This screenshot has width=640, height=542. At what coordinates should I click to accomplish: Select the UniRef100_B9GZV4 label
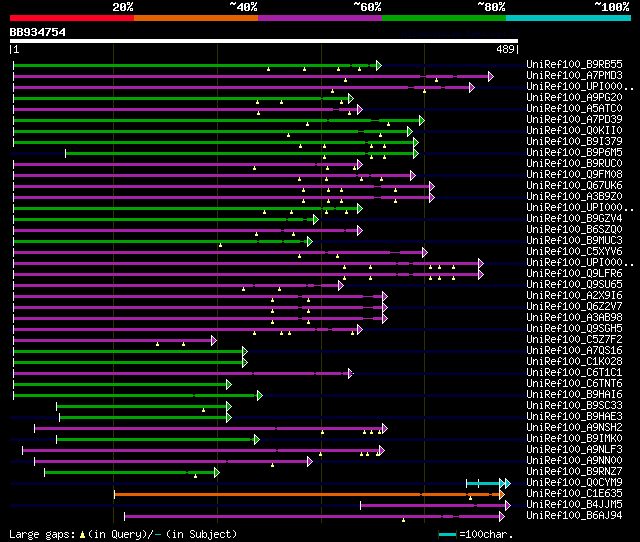click(x=574, y=219)
